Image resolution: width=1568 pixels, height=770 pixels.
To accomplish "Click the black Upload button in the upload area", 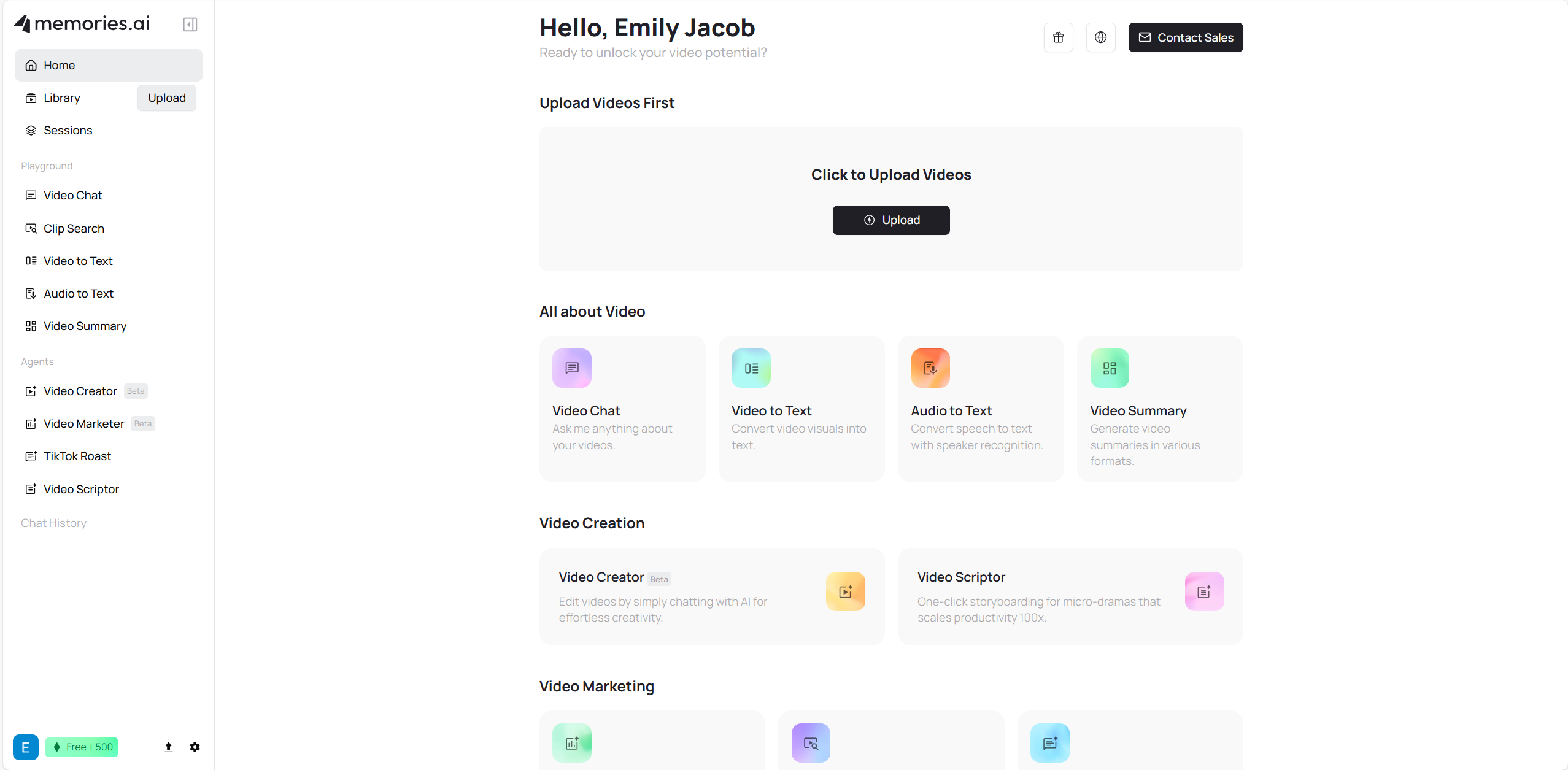I will [890, 220].
